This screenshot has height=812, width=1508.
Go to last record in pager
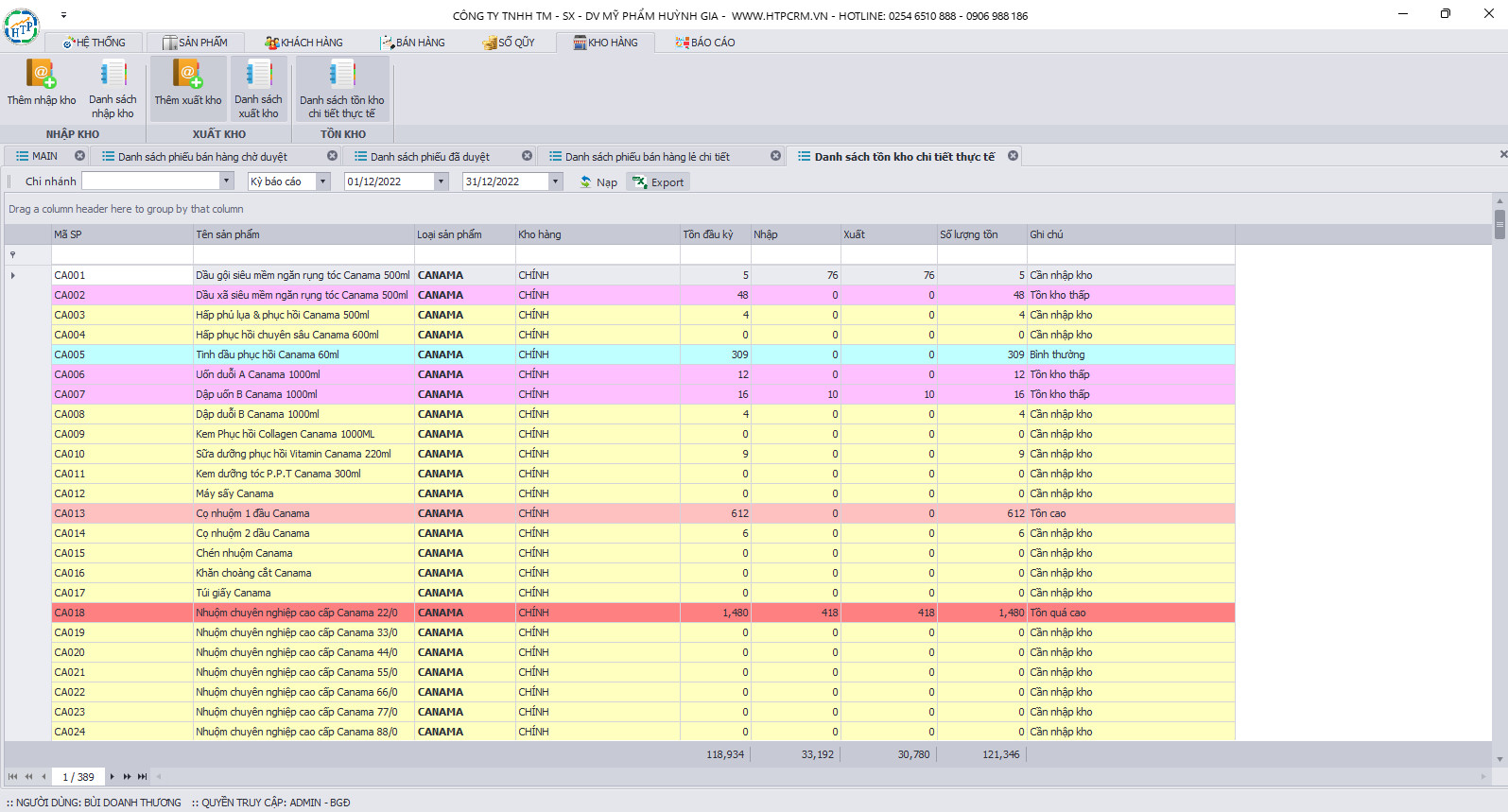[x=143, y=777]
